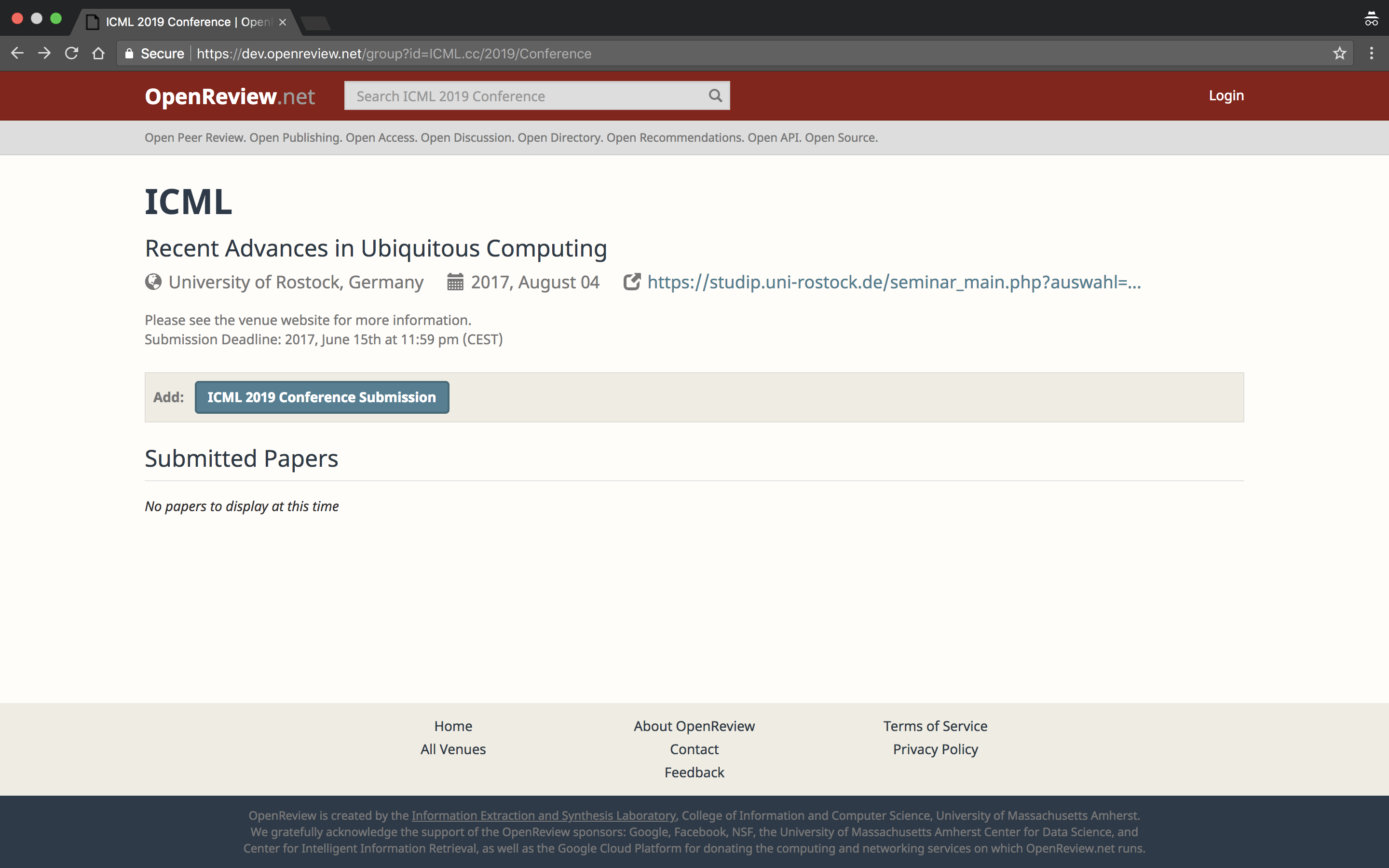Click the lock Secure indicator
The width and height of the screenshot is (1389, 868).
pos(154,54)
